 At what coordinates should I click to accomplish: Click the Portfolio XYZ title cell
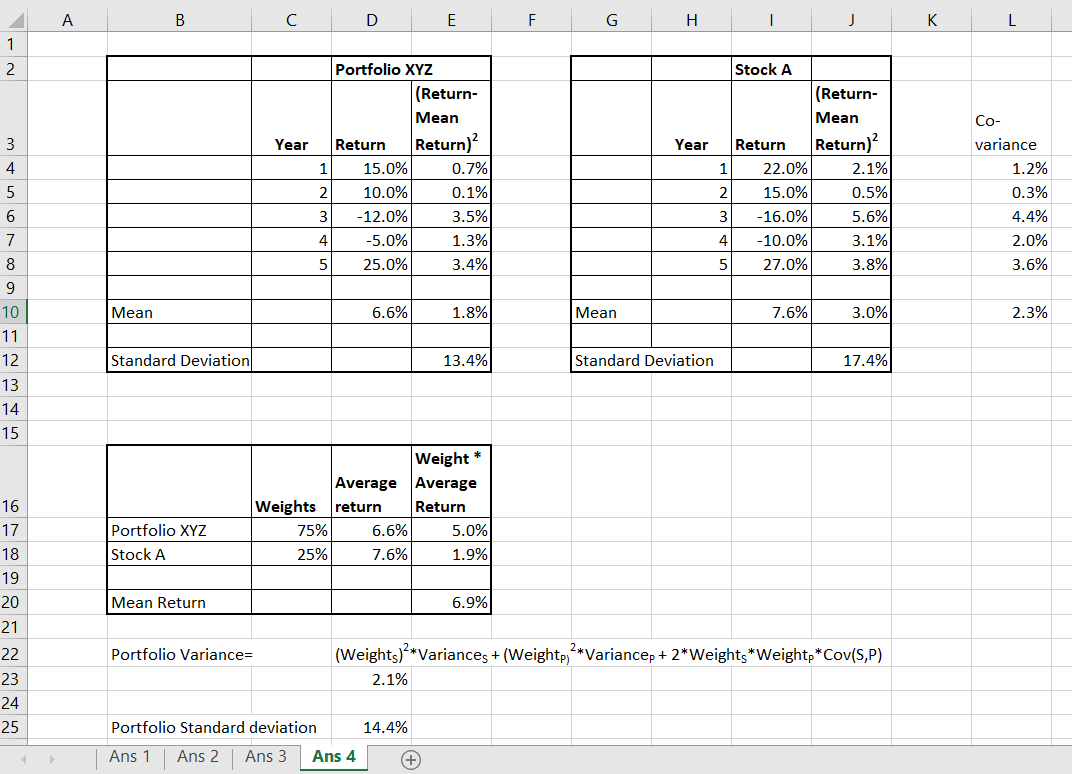410,69
